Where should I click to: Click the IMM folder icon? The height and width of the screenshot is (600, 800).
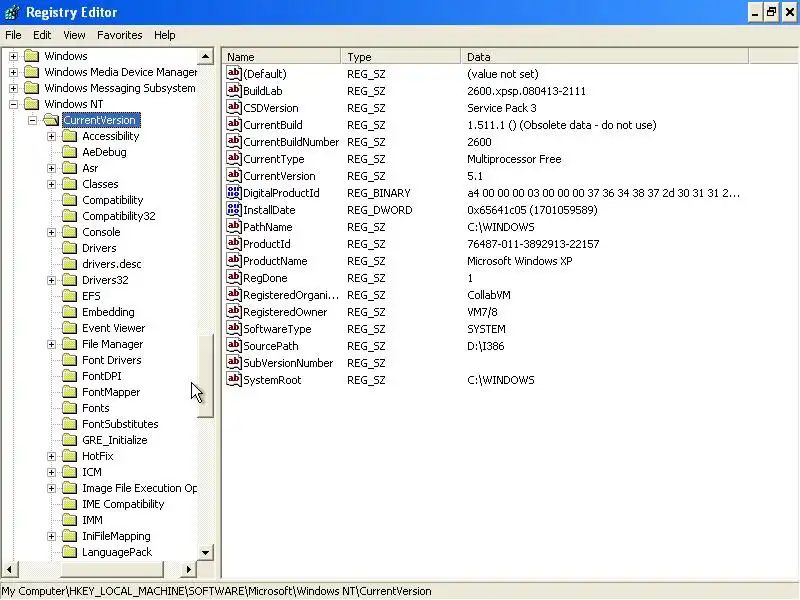coord(69,520)
